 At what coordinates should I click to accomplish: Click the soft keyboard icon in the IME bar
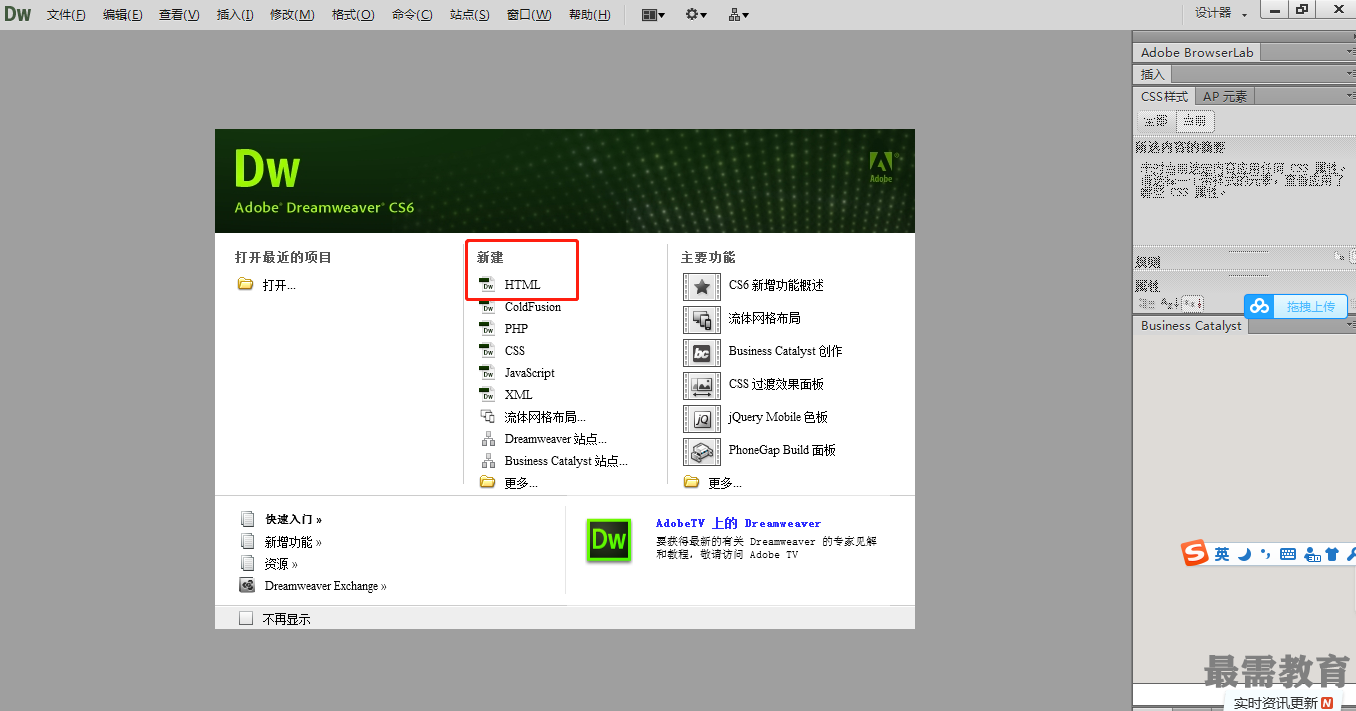pos(1288,554)
